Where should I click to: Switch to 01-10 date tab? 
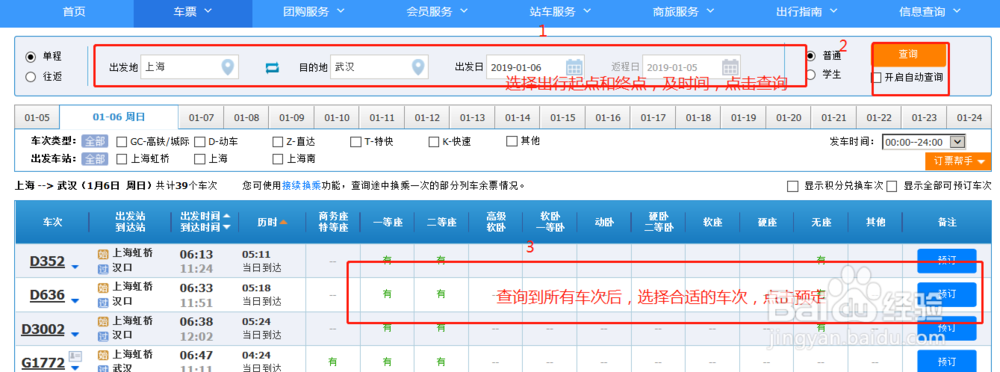pos(337,118)
